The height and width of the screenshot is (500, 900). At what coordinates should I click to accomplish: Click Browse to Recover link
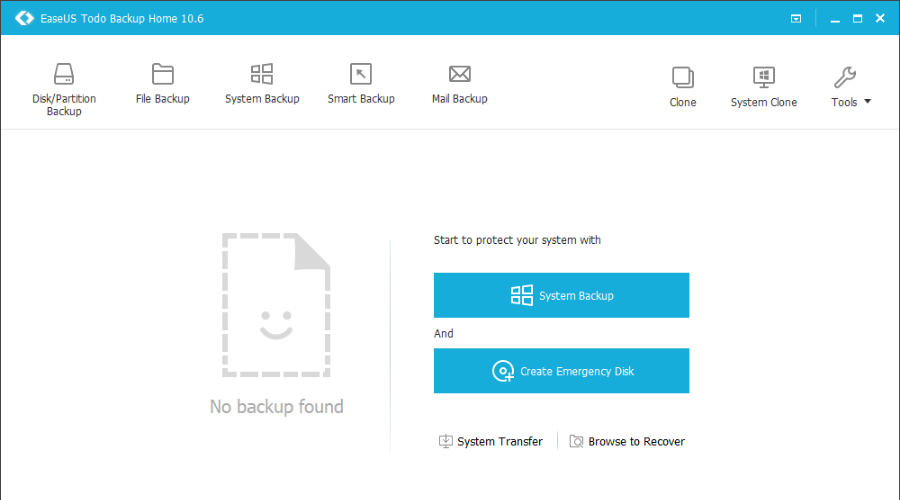pos(627,441)
